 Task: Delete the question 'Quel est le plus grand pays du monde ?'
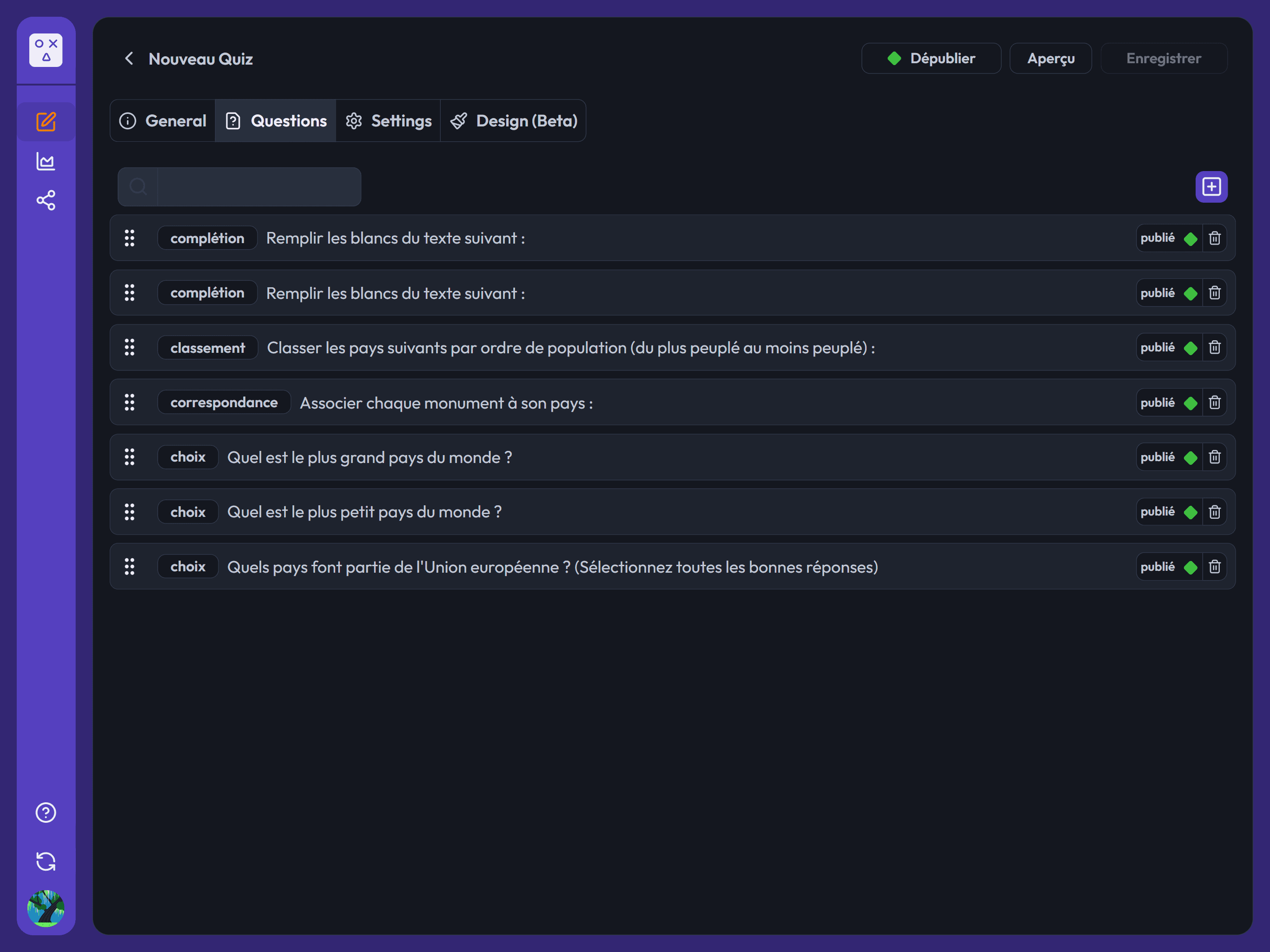tap(1215, 457)
